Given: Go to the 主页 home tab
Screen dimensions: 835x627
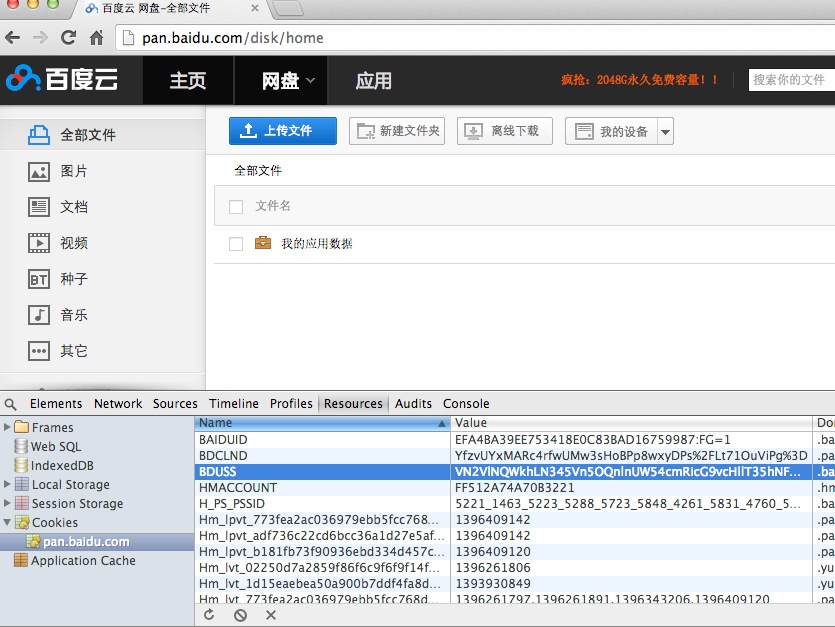Looking at the screenshot, I should point(188,80).
